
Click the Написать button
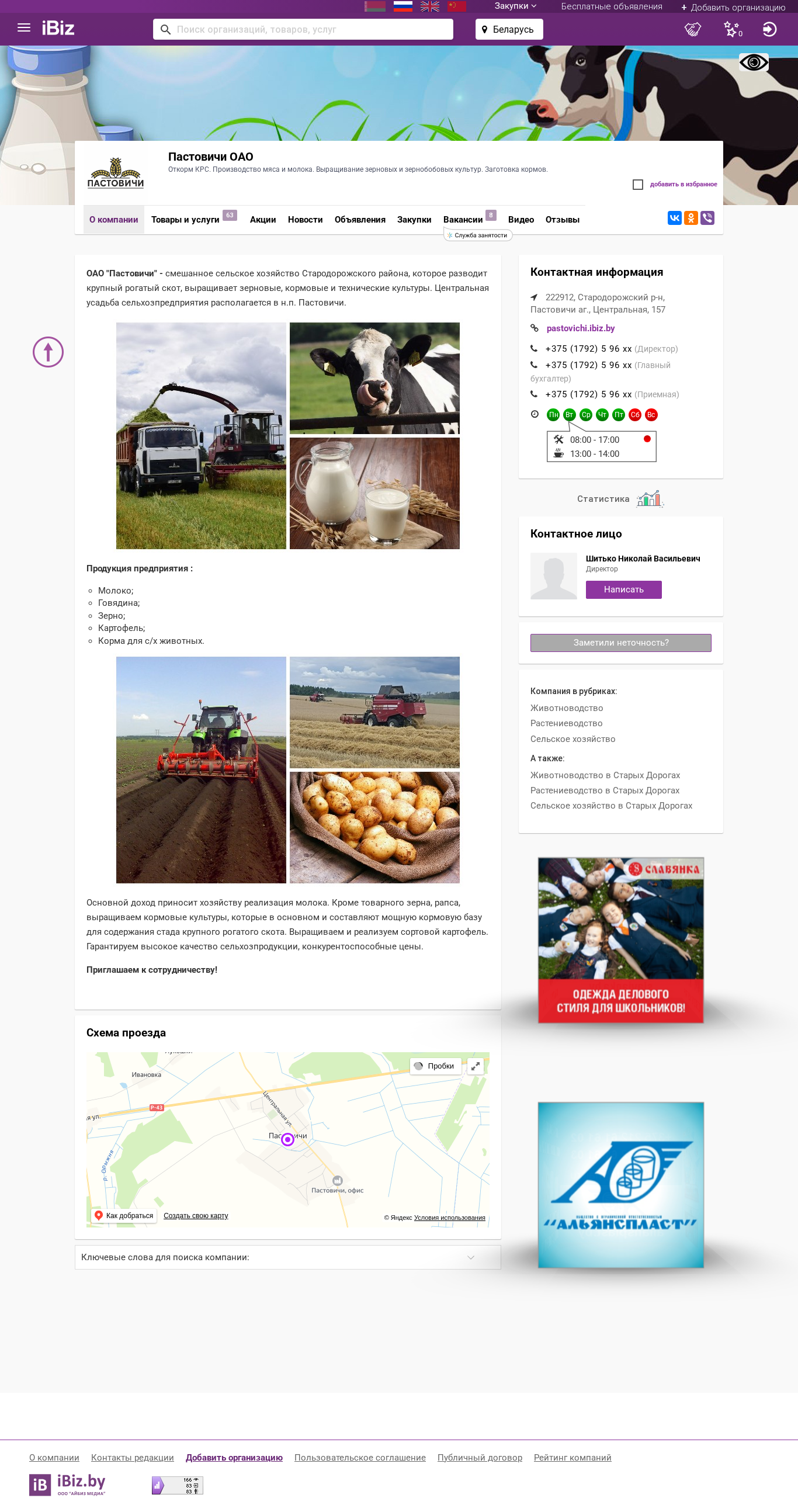point(623,589)
